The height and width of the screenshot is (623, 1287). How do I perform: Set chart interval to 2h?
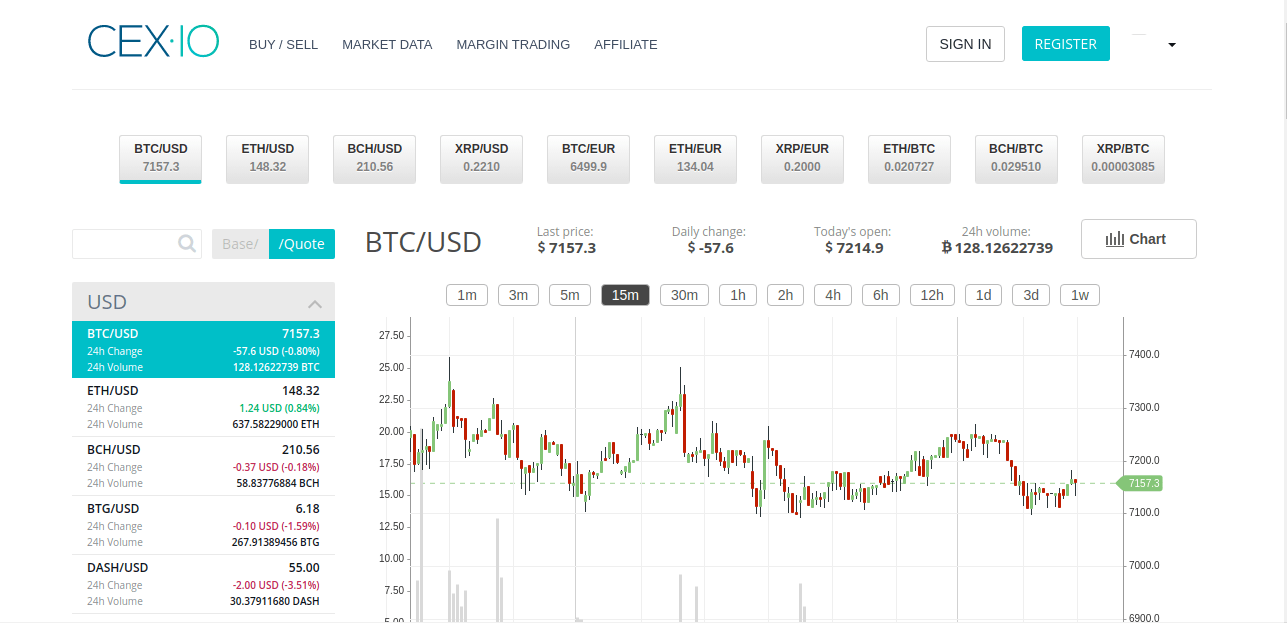785,295
